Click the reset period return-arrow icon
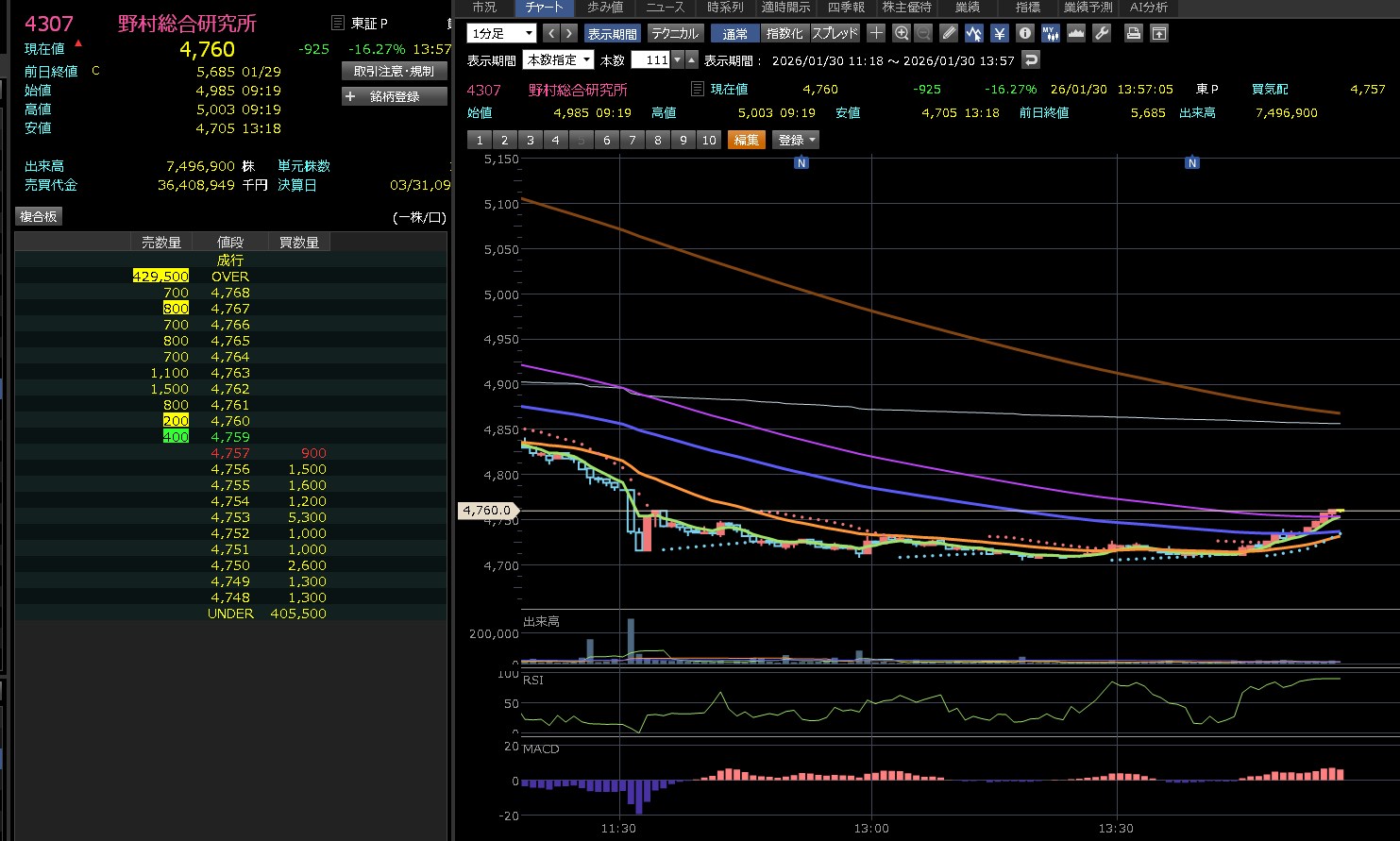This screenshot has height=841, width=1400. 1031,59
